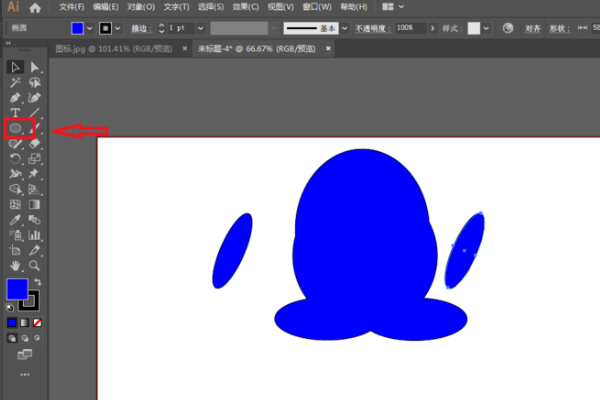Viewport: 600px width, 400px height.
Task: Set paint to None (red slash box)
Action: (x=38, y=323)
